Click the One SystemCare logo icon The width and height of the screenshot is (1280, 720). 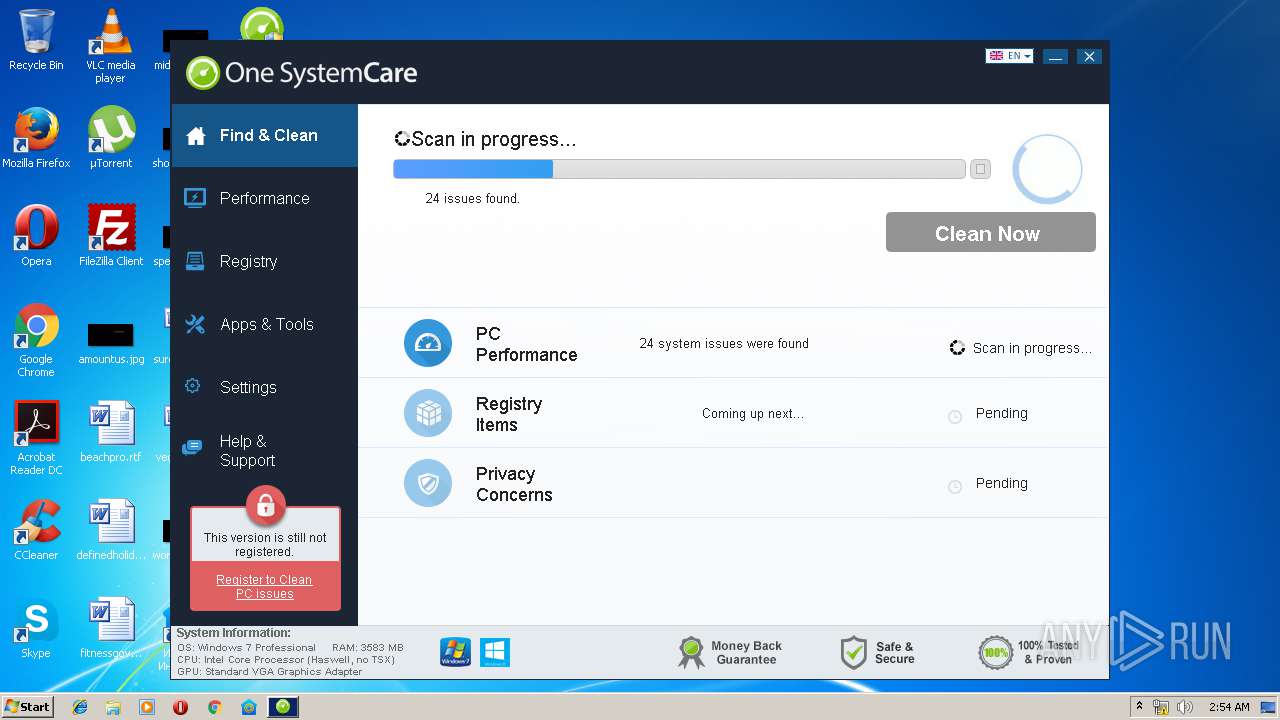click(202, 72)
